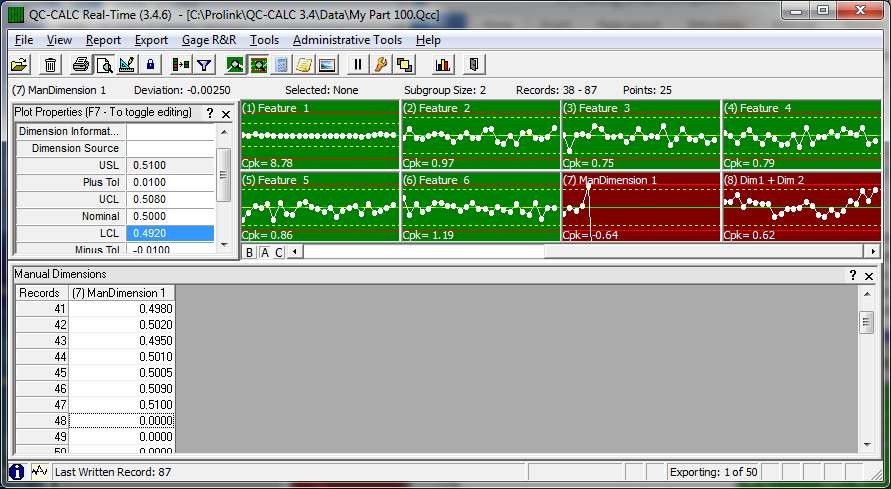Click Manual Dimensions help question mark
Screen dimensions: 891x489
pyautogui.click(x=853, y=275)
